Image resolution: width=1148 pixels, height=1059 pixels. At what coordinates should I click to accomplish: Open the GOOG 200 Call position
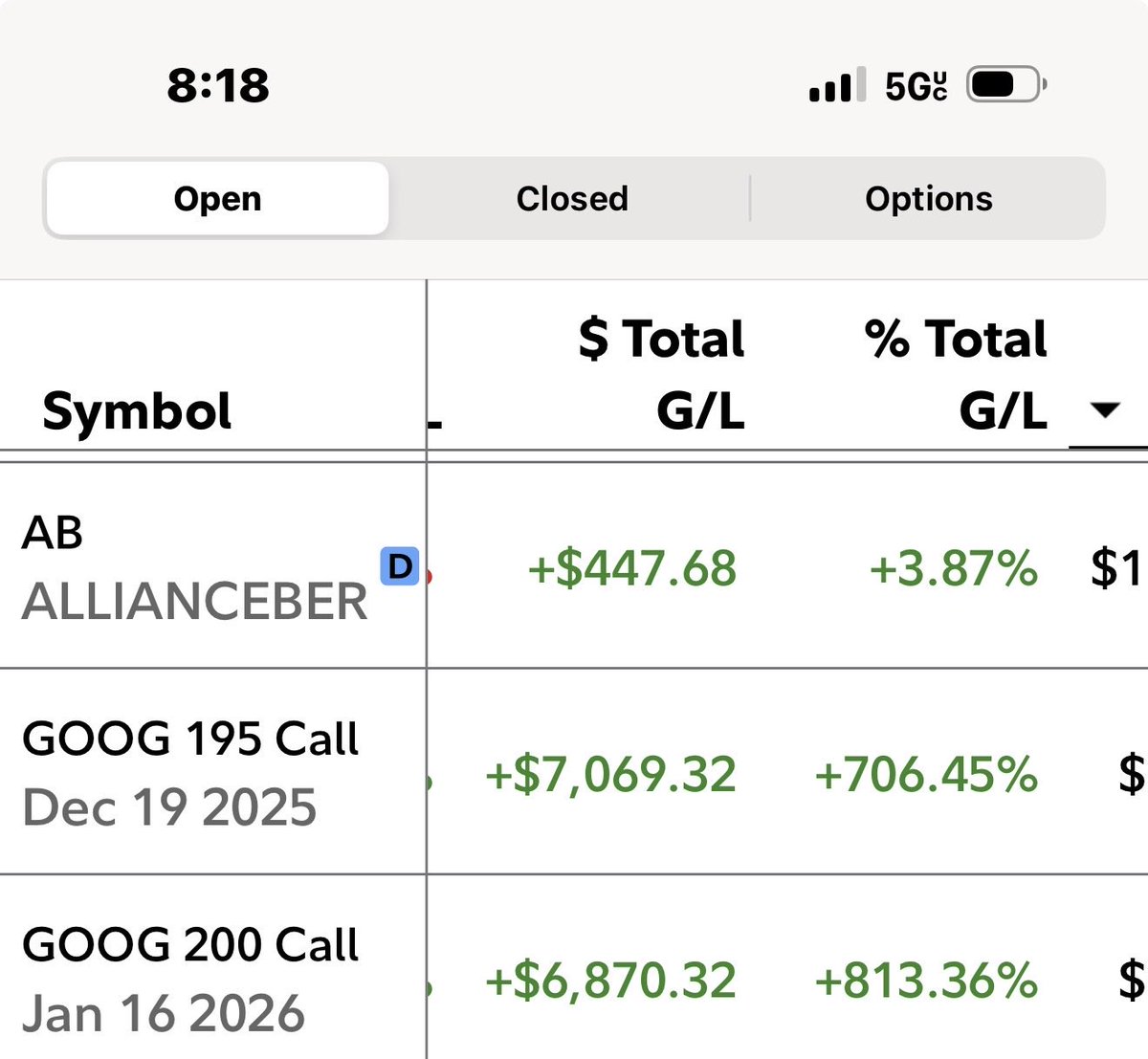pos(574,967)
